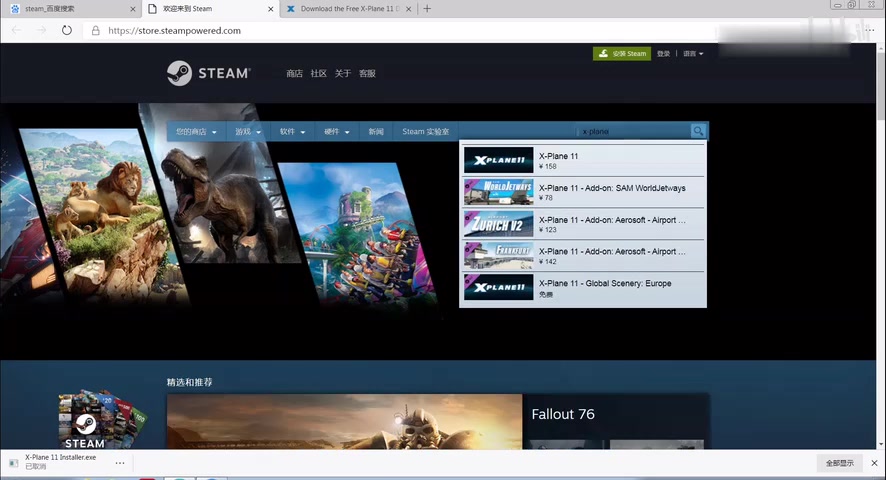
Task: Select the Zurich V2 Aerosoft add-on result
Action: 583,224
